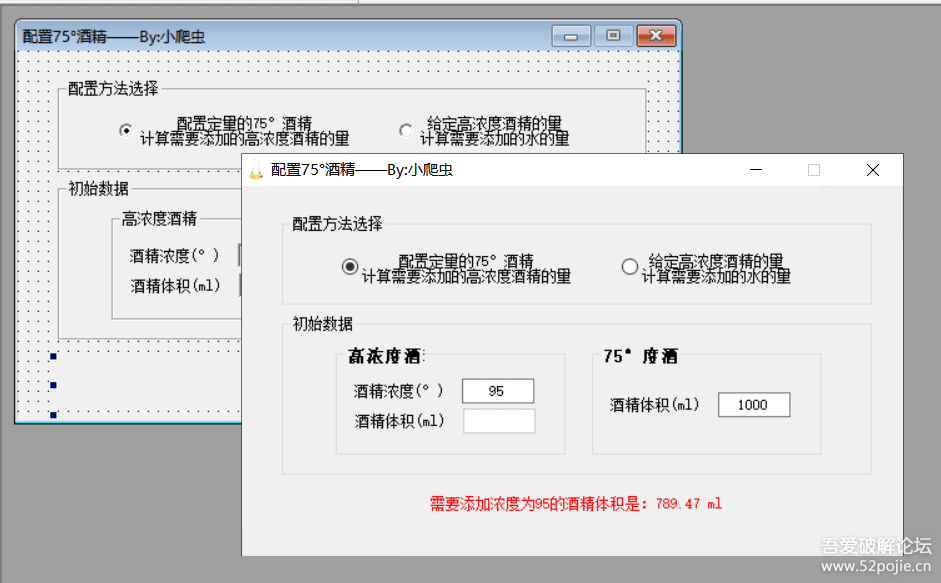Click the empty 酒精体积 field under 高浓度酒
941x583 pixels.
(x=499, y=421)
